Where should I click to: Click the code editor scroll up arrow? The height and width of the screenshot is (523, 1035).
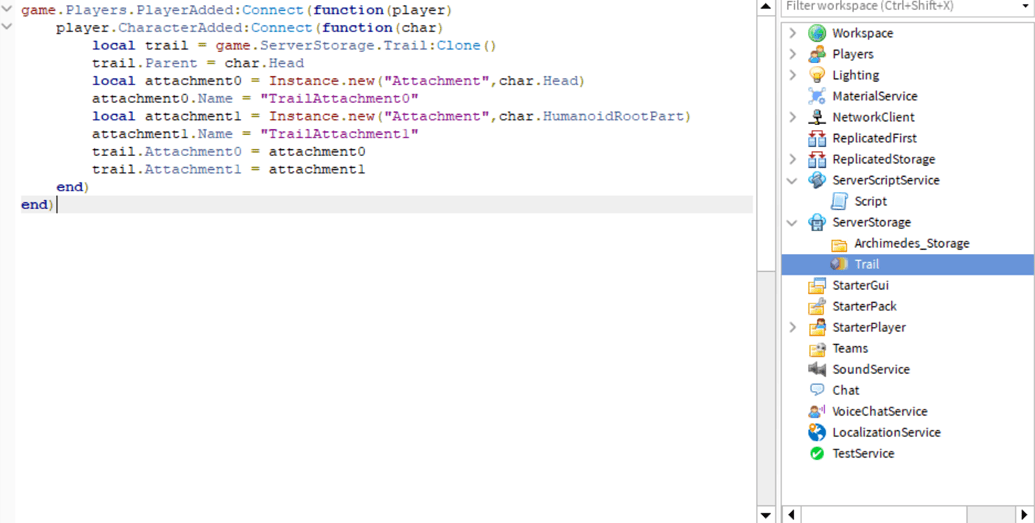766,7
